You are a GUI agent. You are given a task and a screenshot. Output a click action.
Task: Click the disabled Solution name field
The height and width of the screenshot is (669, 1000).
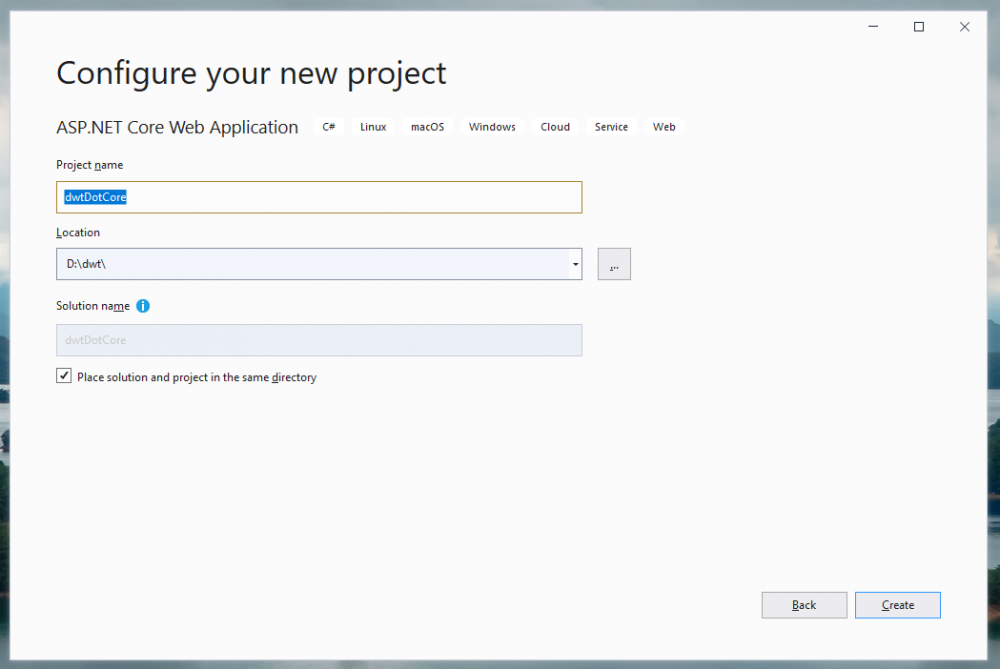coord(319,340)
